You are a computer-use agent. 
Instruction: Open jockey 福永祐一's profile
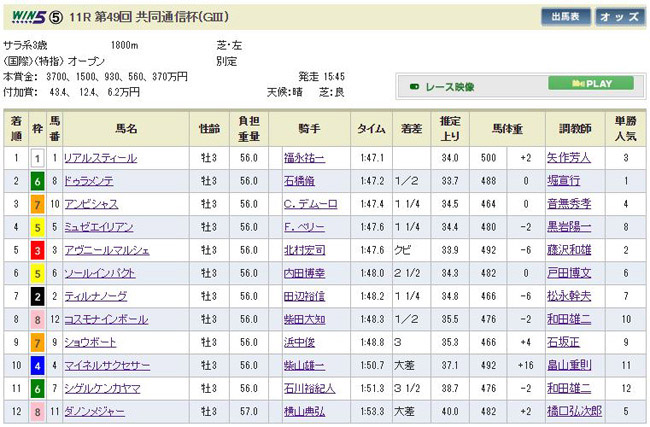pyautogui.click(x=305, y=158)
